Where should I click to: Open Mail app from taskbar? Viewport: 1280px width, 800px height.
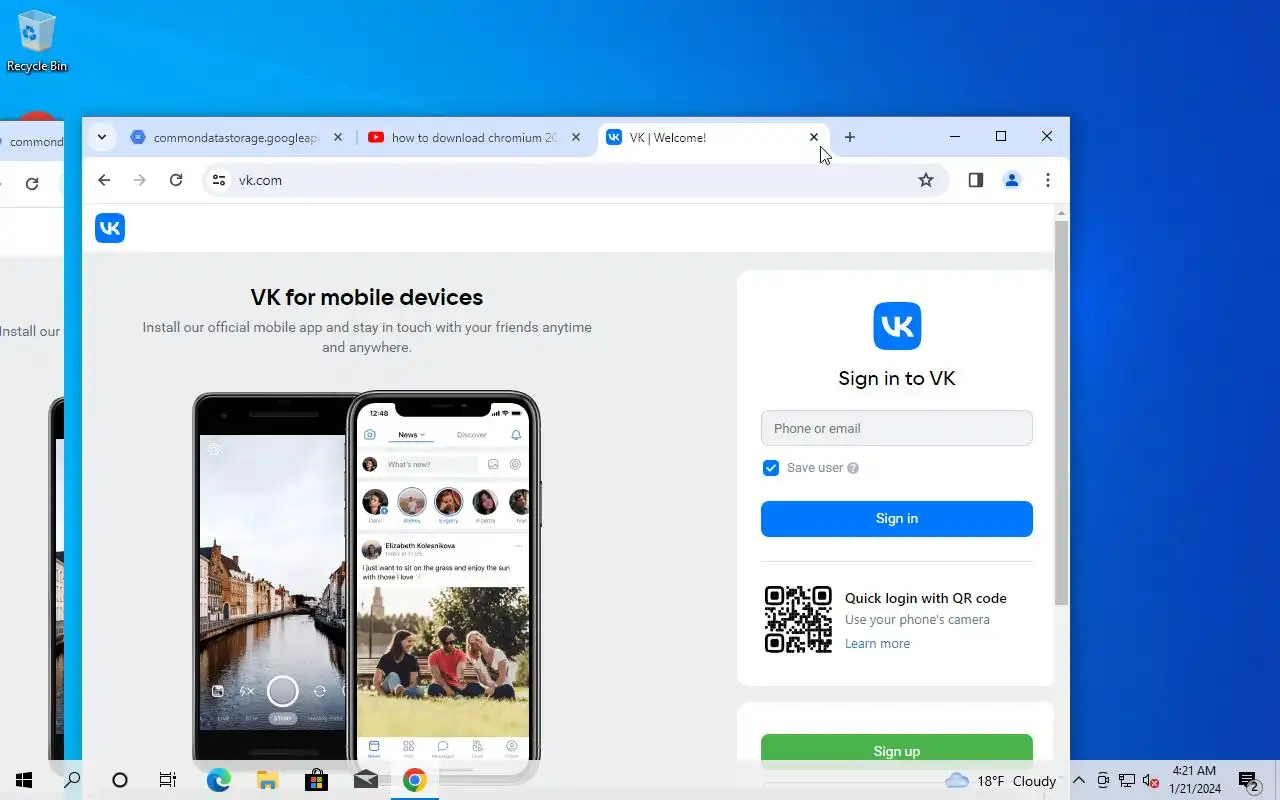(365, 780)
